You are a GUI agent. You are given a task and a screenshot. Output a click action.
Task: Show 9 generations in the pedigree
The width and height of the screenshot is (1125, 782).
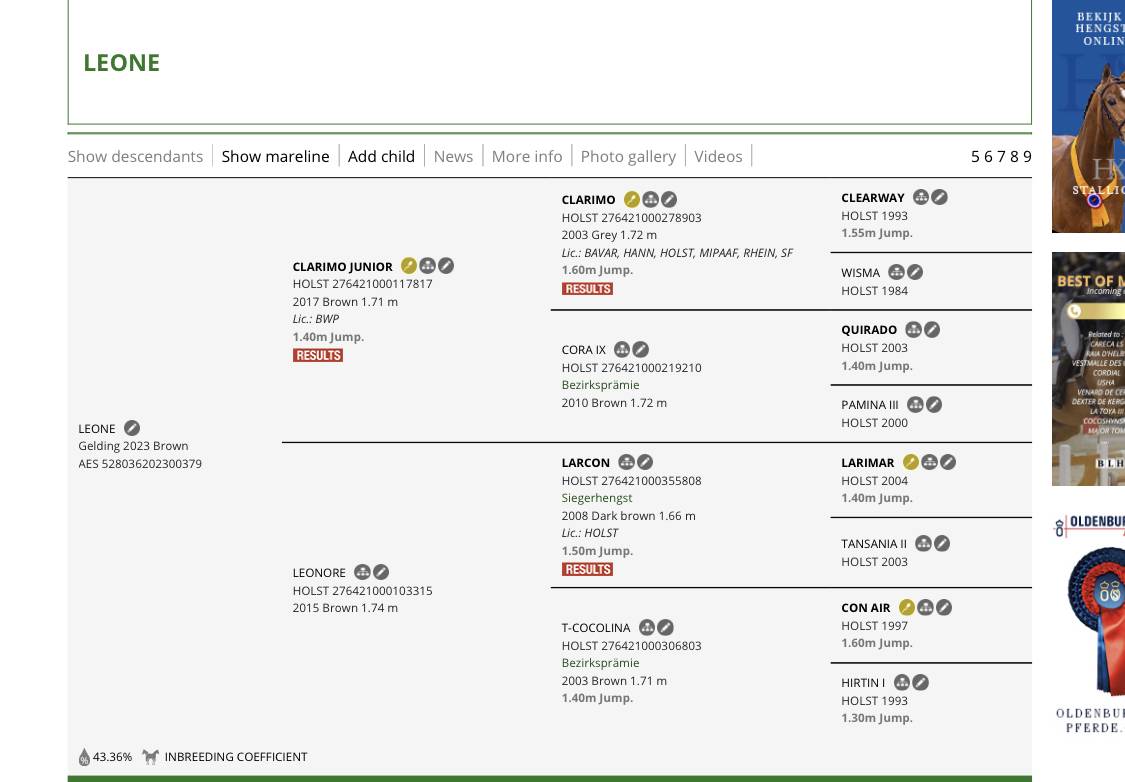tap(1027, 156)
